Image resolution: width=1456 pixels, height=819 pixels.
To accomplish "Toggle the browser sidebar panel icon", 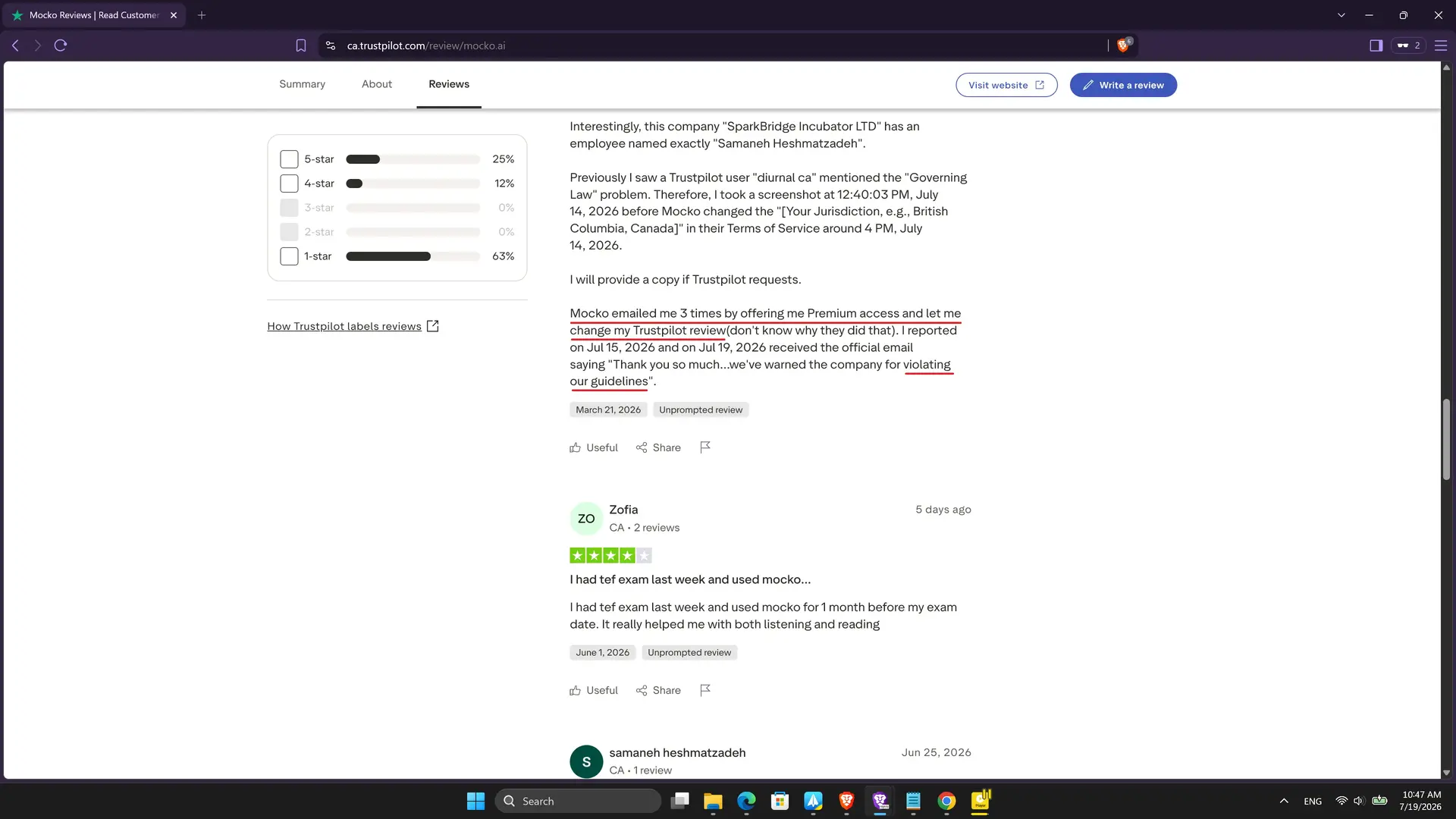I will pos(1376,45).
